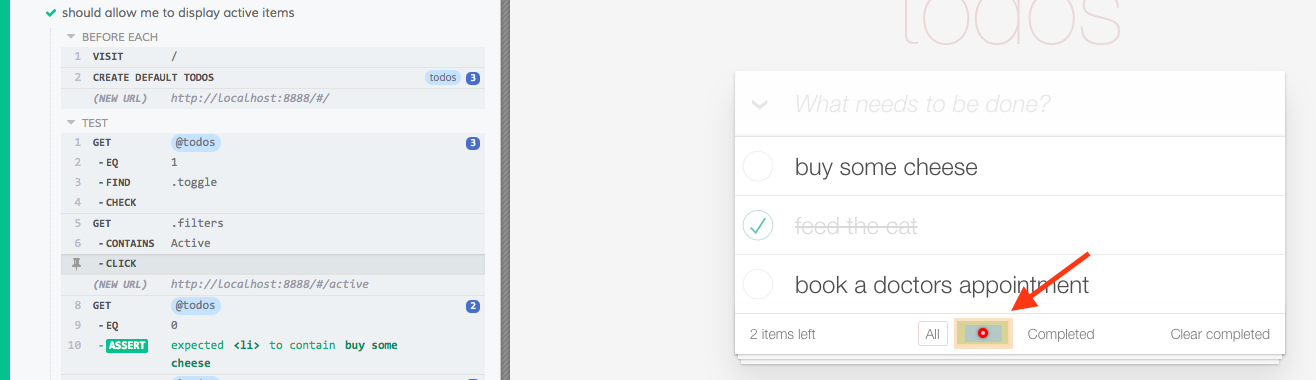Image resolution: width=1316 pixels, height=380 pixels.
Task: Click the todos alias badge
Action: tap(442, 77)
